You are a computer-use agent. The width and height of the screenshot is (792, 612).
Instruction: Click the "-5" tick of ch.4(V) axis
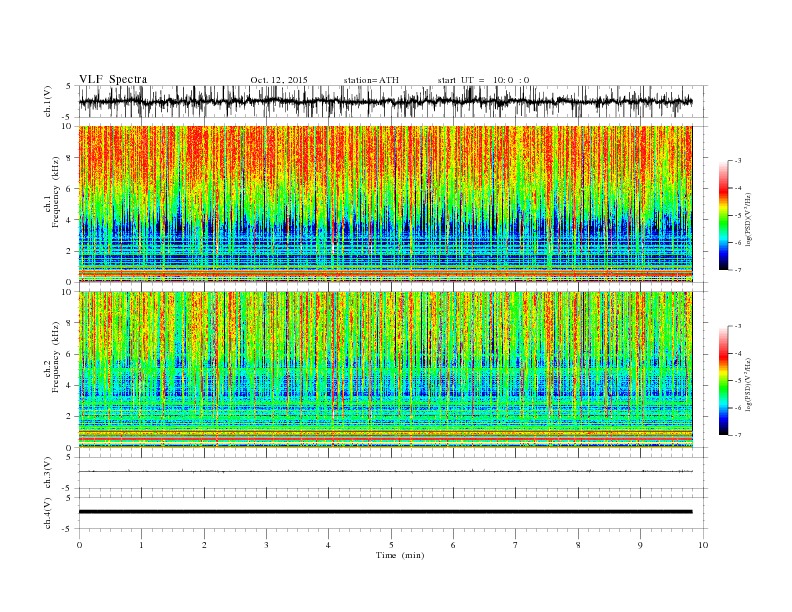[x=68, y=529]
